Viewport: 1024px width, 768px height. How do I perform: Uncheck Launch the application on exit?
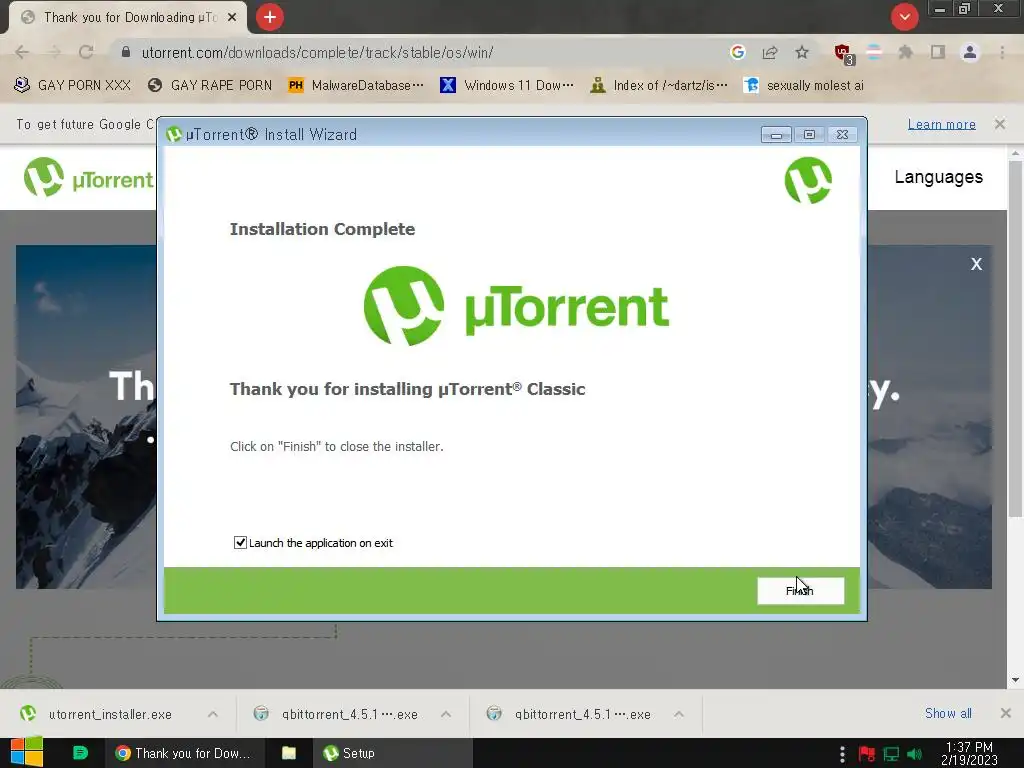(240, 543)
